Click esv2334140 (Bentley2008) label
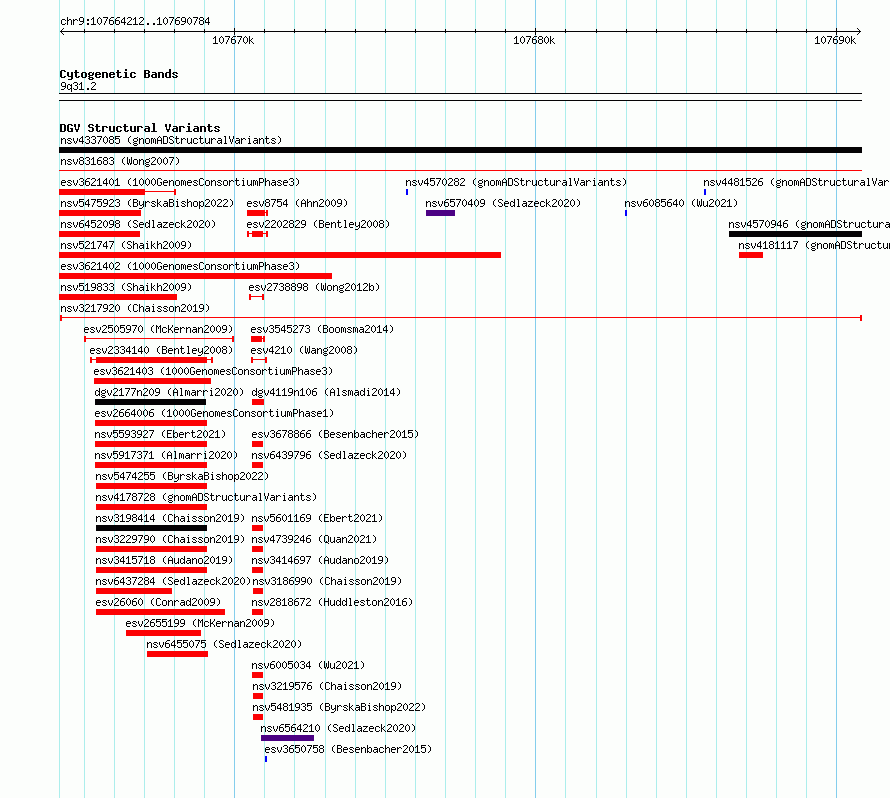The height and width of the screenshot is (798, 890). coord(161,350)
